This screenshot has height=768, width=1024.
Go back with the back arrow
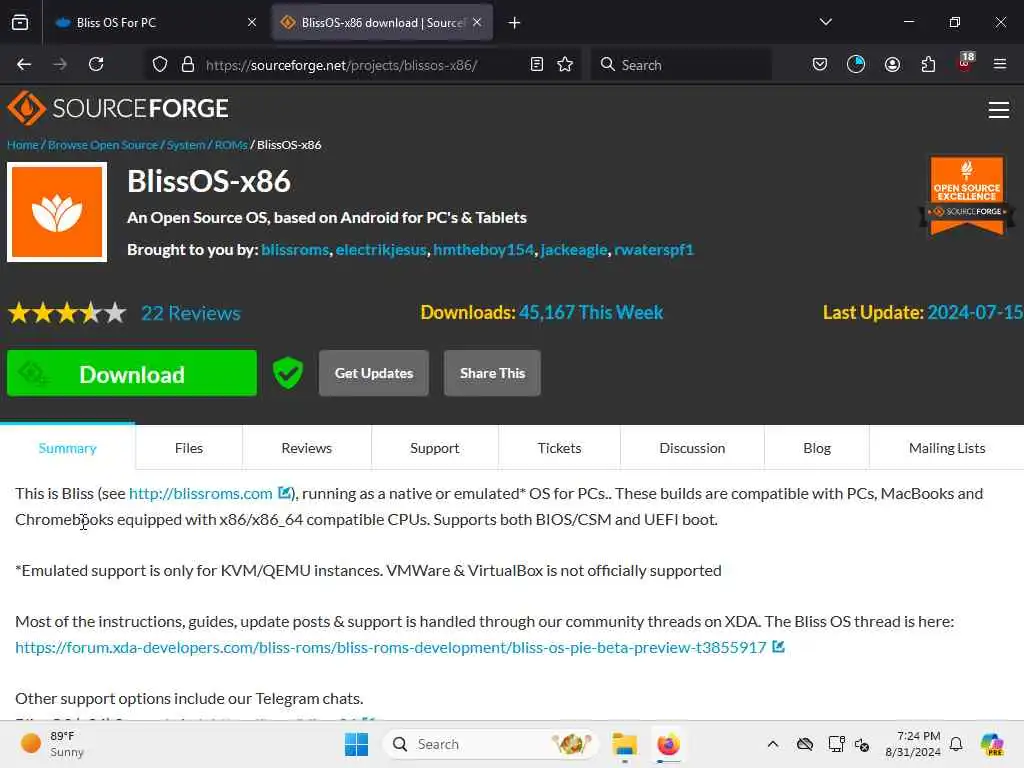(x=24, y=64)
